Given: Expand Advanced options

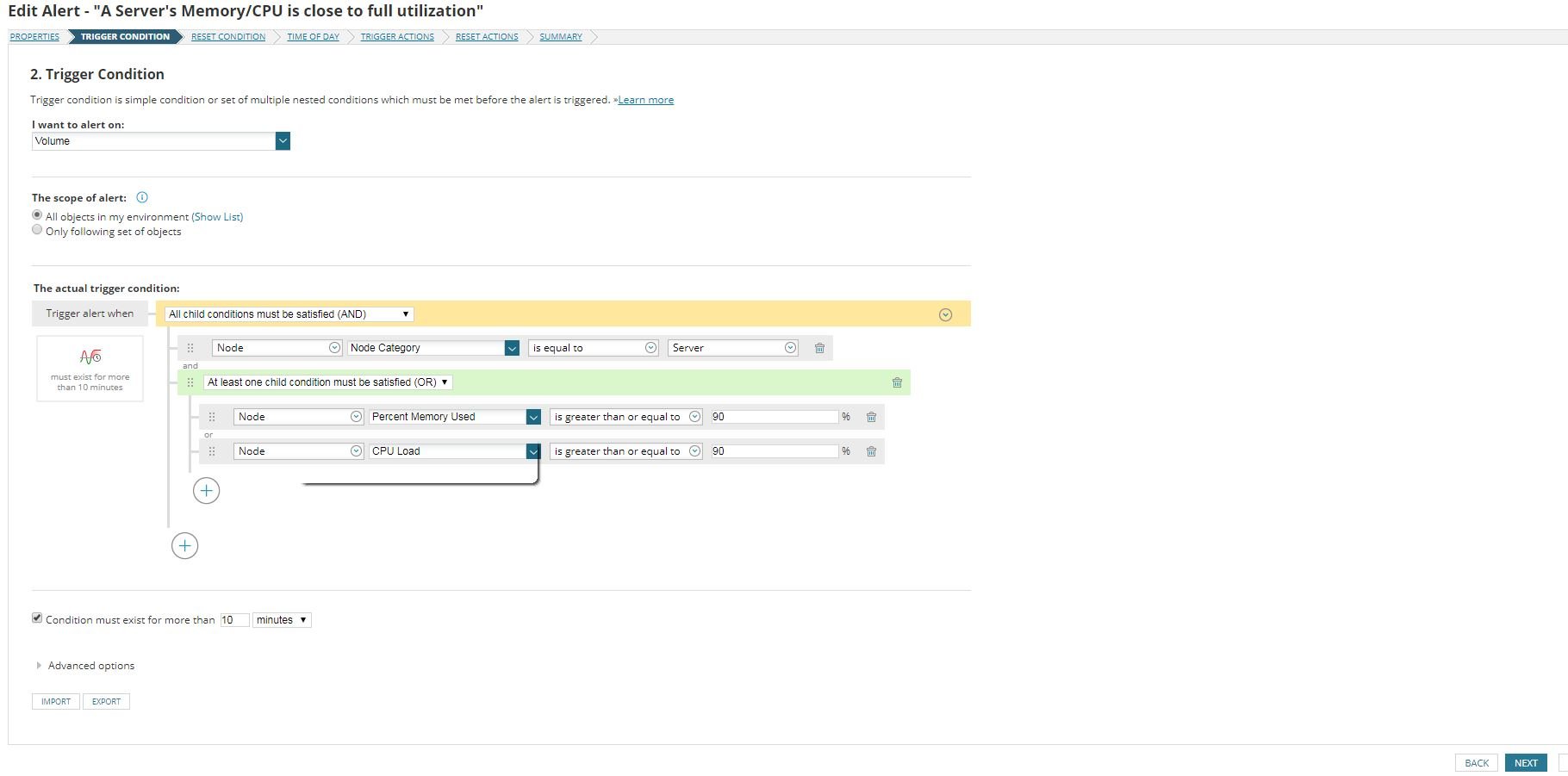Looking at the screenshot, I should click(84, 666).
